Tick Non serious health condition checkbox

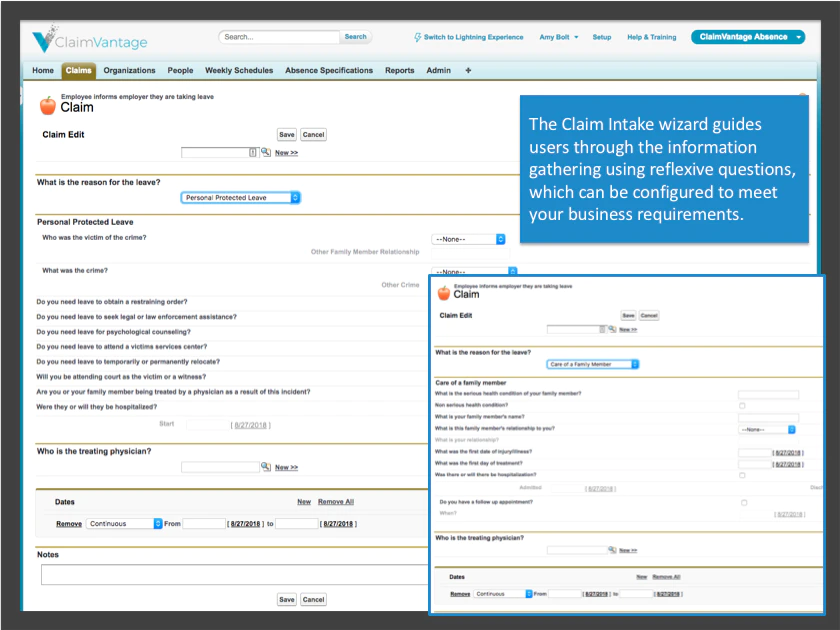tap(742, 406)
